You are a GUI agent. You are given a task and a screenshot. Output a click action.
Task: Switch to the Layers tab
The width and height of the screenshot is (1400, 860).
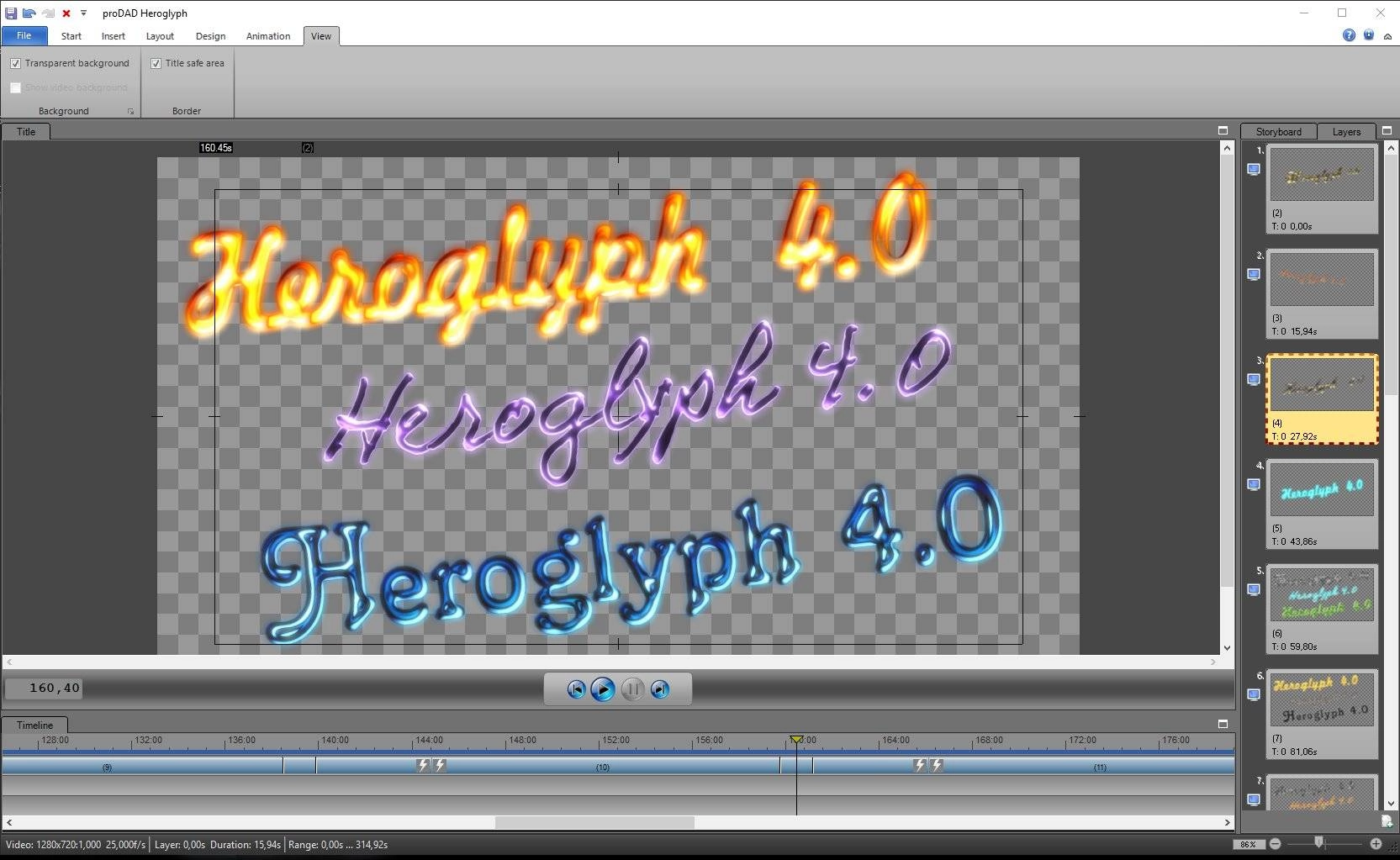1346,132
